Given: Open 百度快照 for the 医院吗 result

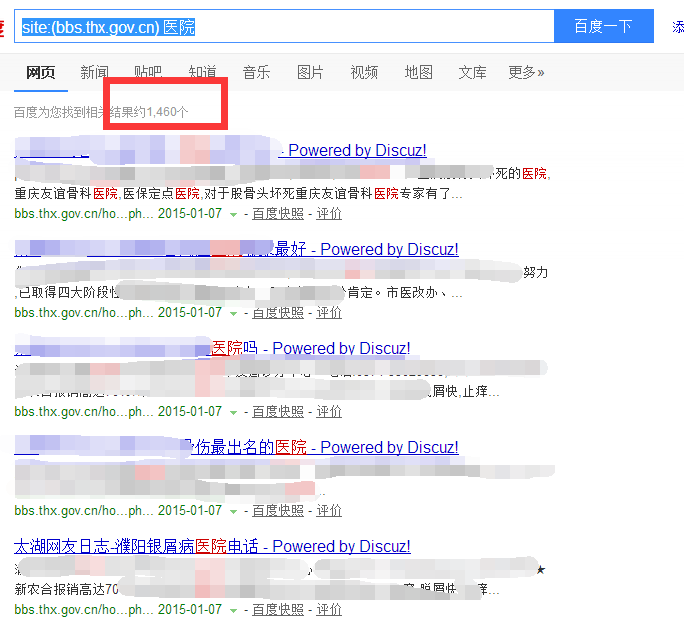Looking at the screenshot, I should coord(277,411).
